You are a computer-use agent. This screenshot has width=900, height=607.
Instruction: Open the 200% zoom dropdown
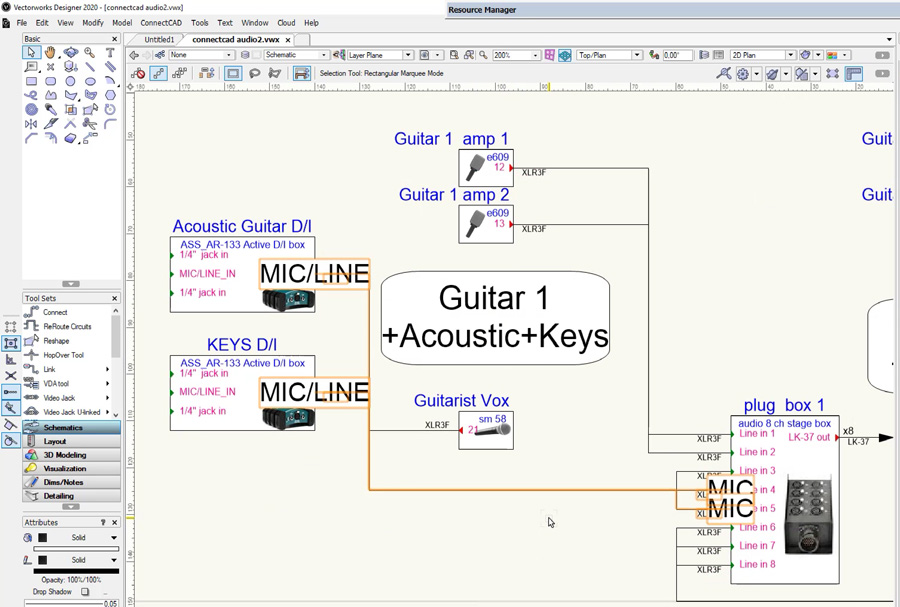(517, 55)
